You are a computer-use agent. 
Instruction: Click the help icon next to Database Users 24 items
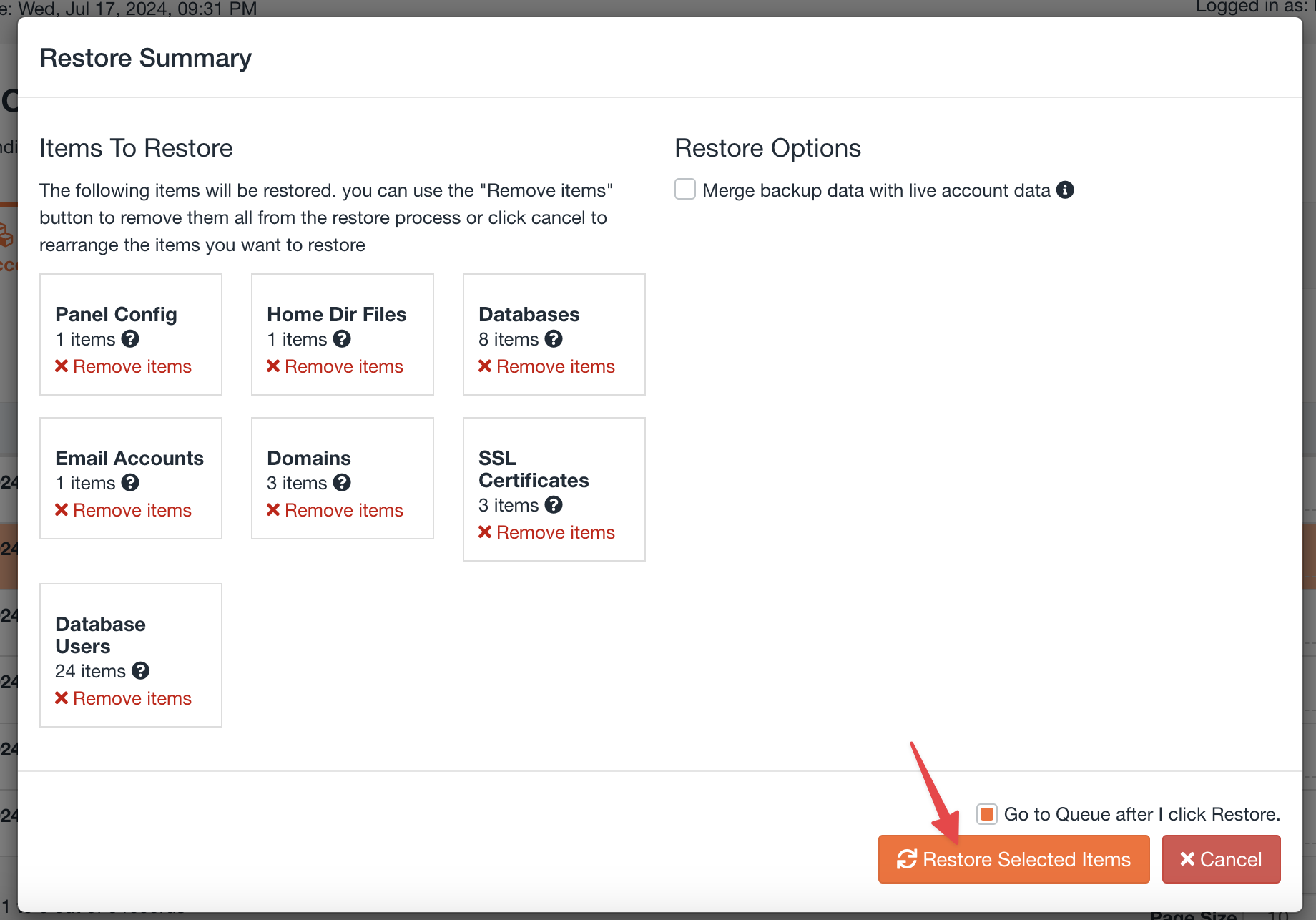[141, 671]
